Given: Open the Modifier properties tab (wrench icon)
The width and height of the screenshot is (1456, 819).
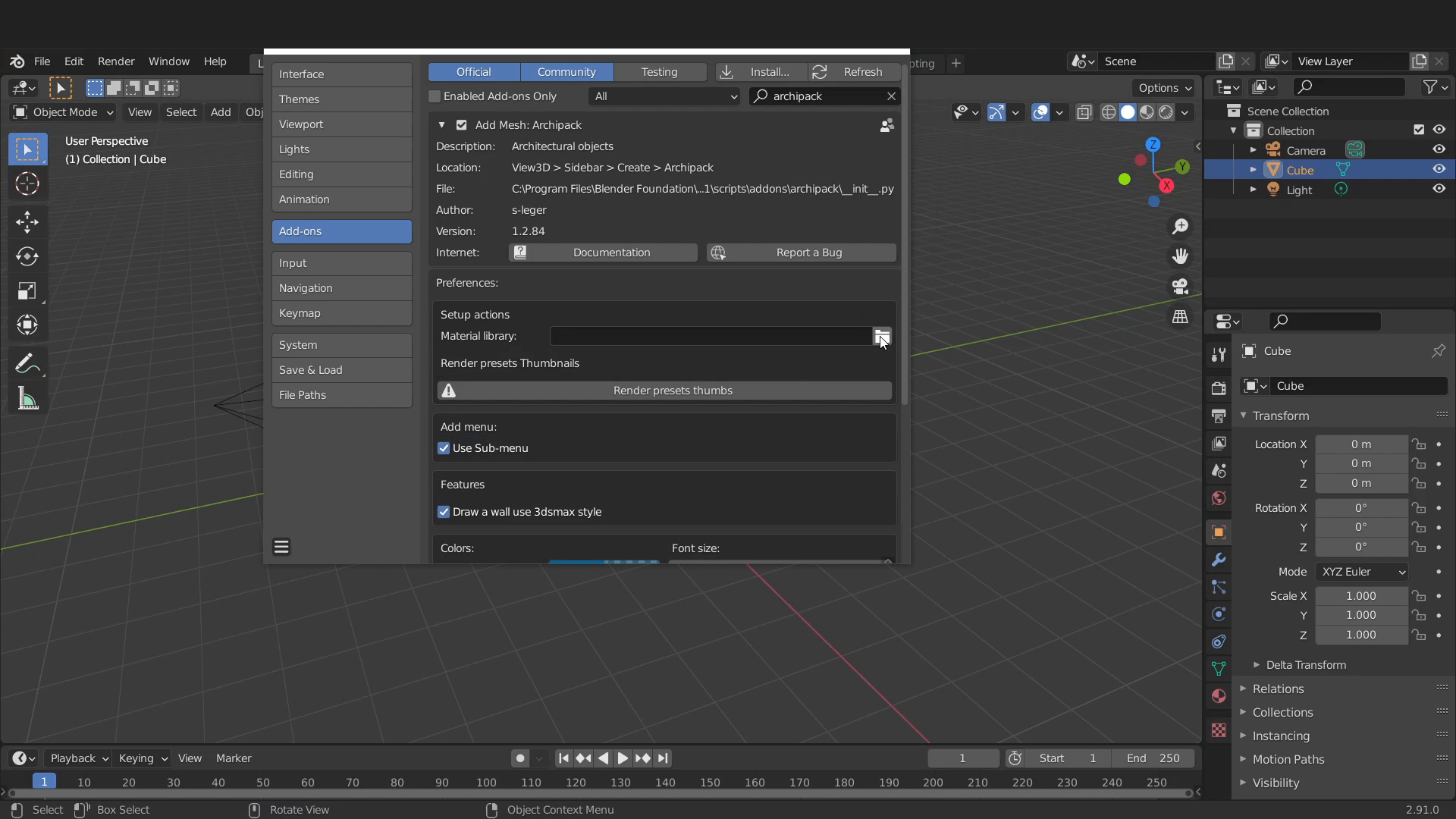Looking at the screenshot, I should tap(1218, 560).
